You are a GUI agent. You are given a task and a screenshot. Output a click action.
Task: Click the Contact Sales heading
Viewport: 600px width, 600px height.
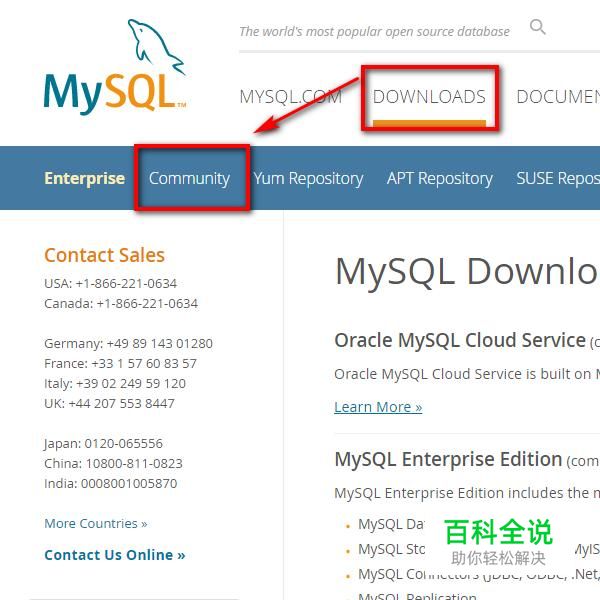point(104,255)
